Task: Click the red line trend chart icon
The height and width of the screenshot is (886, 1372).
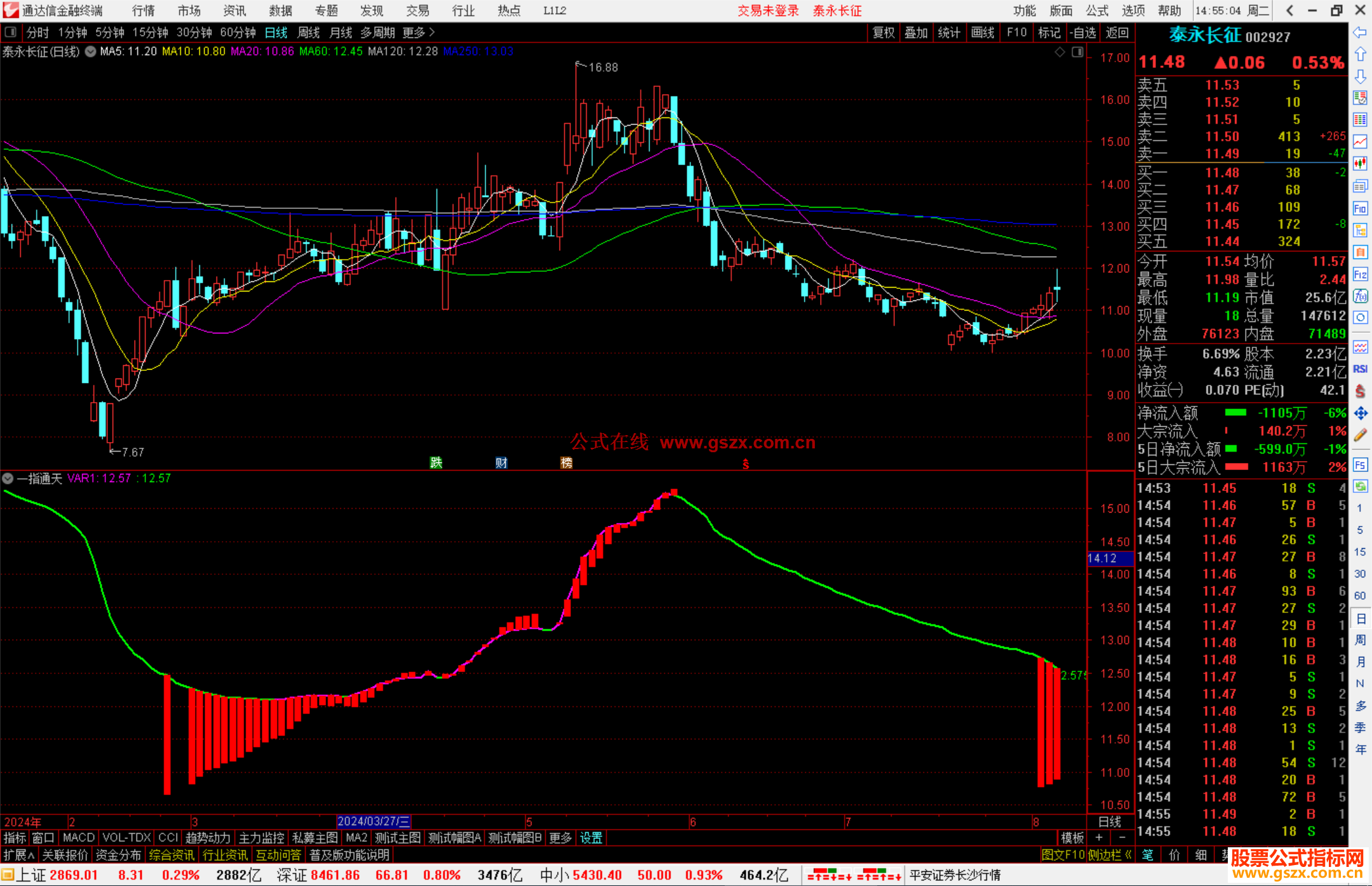Action: [x=1360, y=142]
